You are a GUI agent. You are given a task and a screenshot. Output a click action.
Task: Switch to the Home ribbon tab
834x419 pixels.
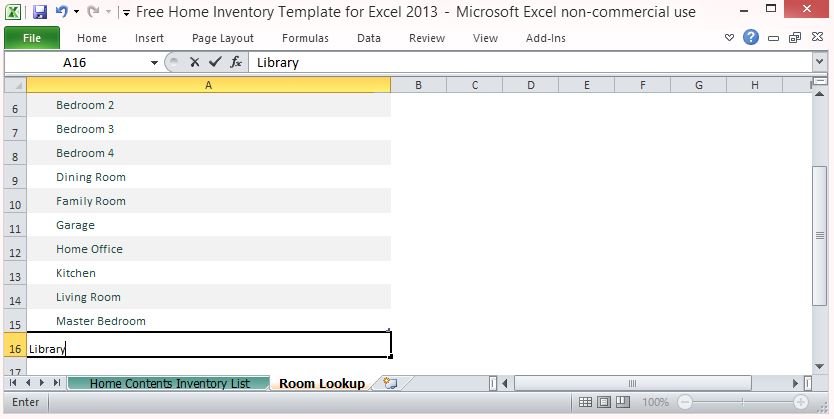point(91,38)
